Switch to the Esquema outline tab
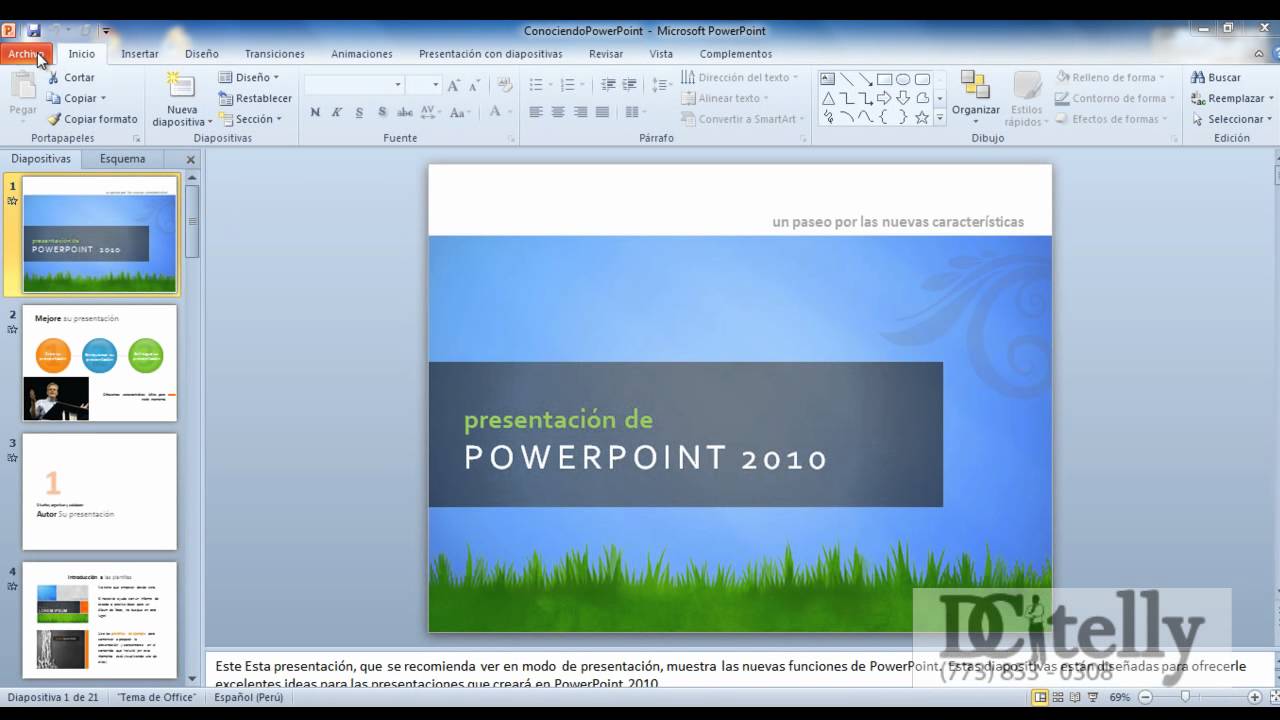Screen dimensions: 1280x720 (122, 159)
